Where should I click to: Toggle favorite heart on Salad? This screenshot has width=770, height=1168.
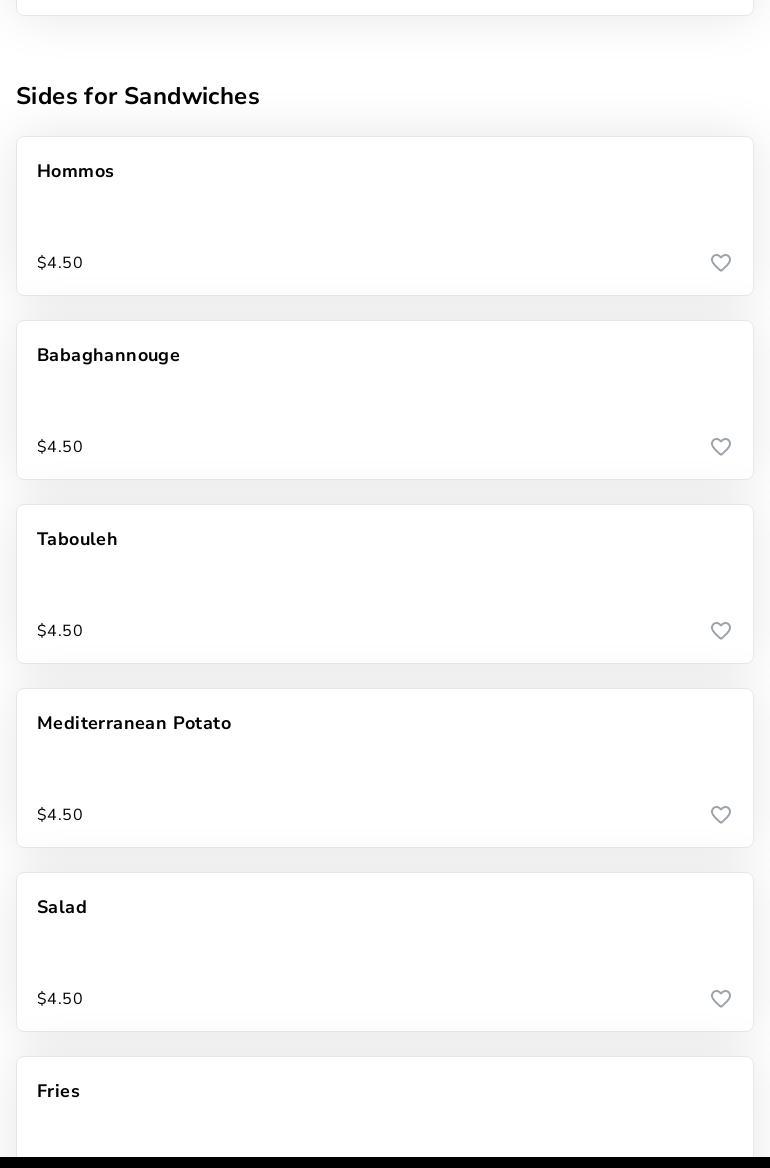(x=721, y=999)
